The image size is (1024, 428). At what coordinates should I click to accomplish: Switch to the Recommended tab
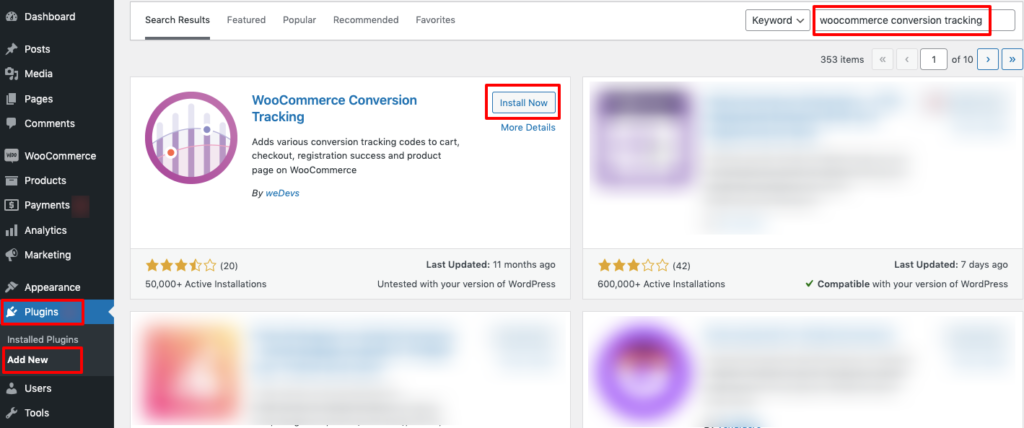coord(366,20)
